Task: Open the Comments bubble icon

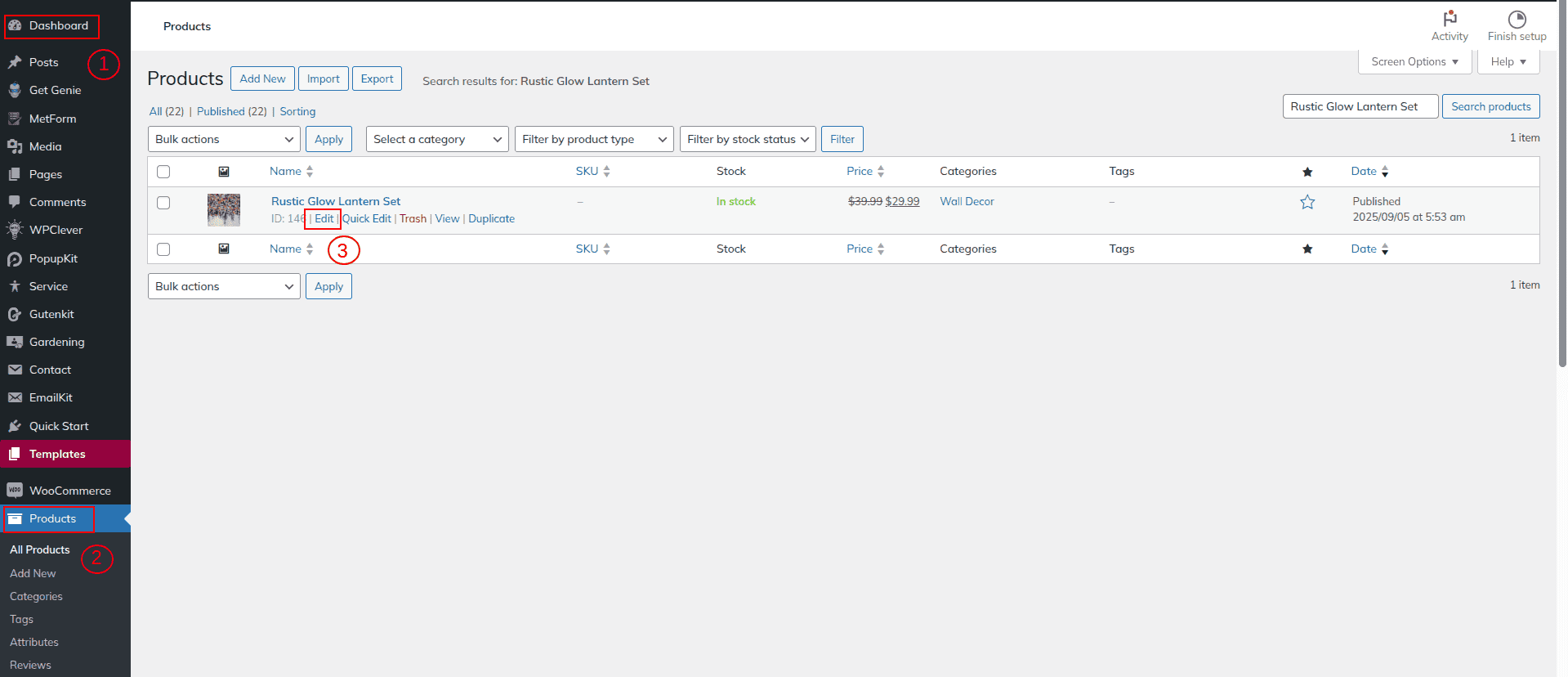Action: [15, 202]
